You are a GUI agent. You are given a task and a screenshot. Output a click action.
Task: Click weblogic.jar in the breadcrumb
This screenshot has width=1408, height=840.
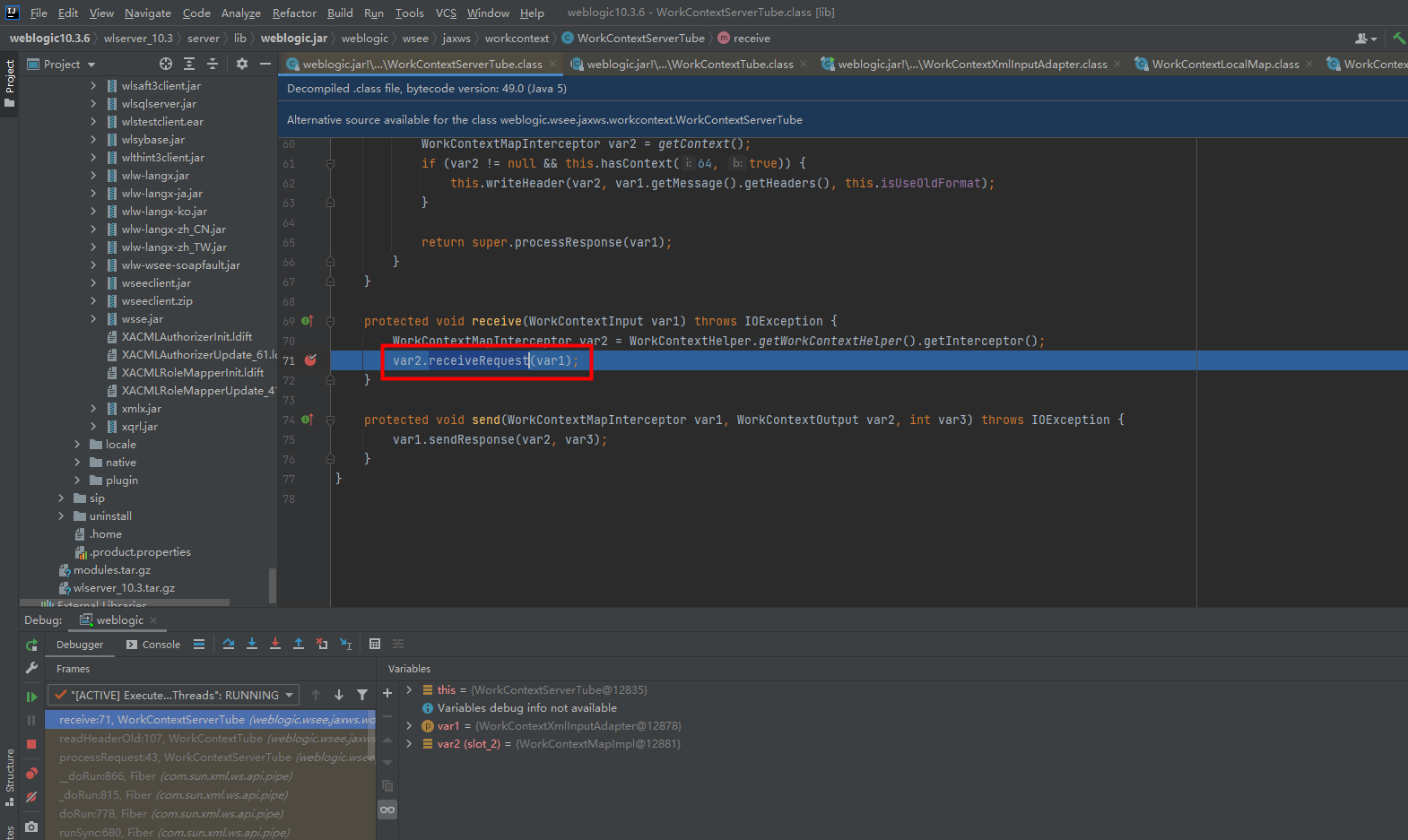(293, 39)
